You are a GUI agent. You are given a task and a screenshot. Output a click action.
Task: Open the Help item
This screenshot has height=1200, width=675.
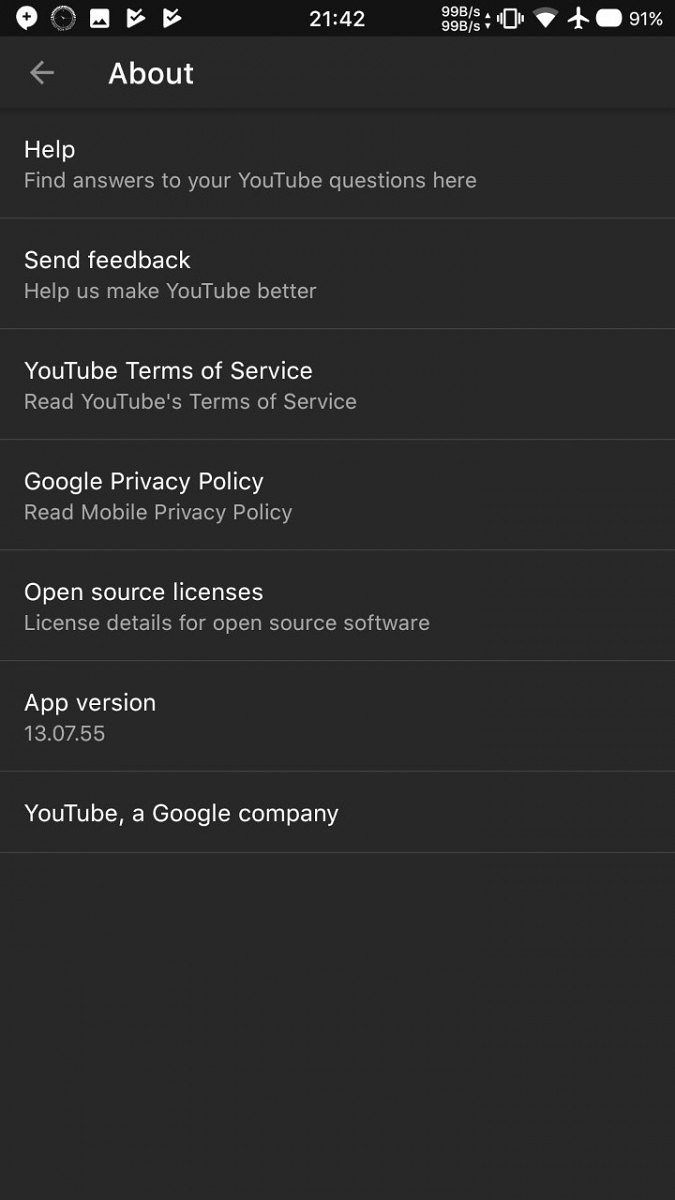(x=337, y=164)
